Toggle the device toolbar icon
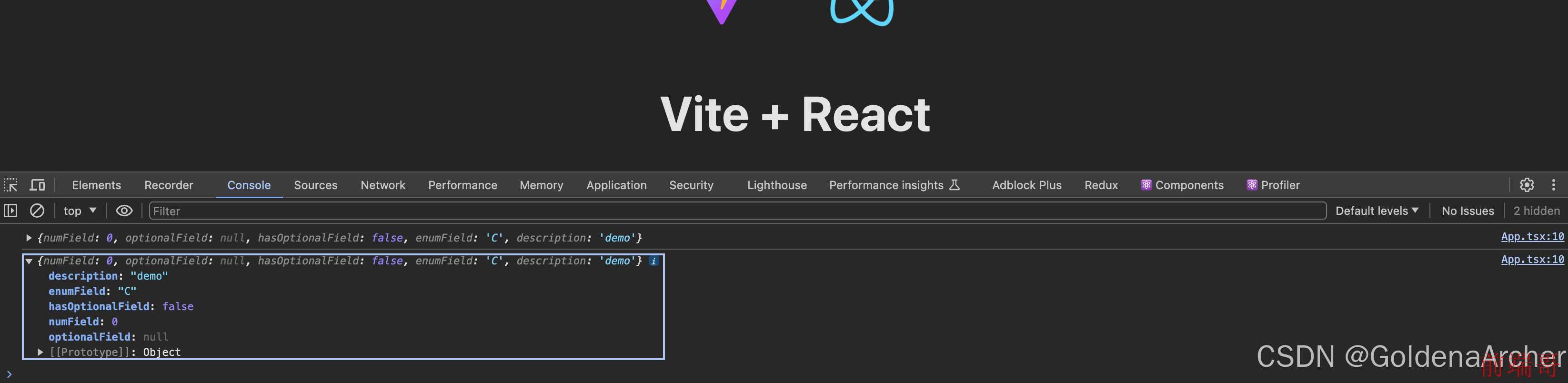Screen dimensions: 1568x383 click(38, 185)
